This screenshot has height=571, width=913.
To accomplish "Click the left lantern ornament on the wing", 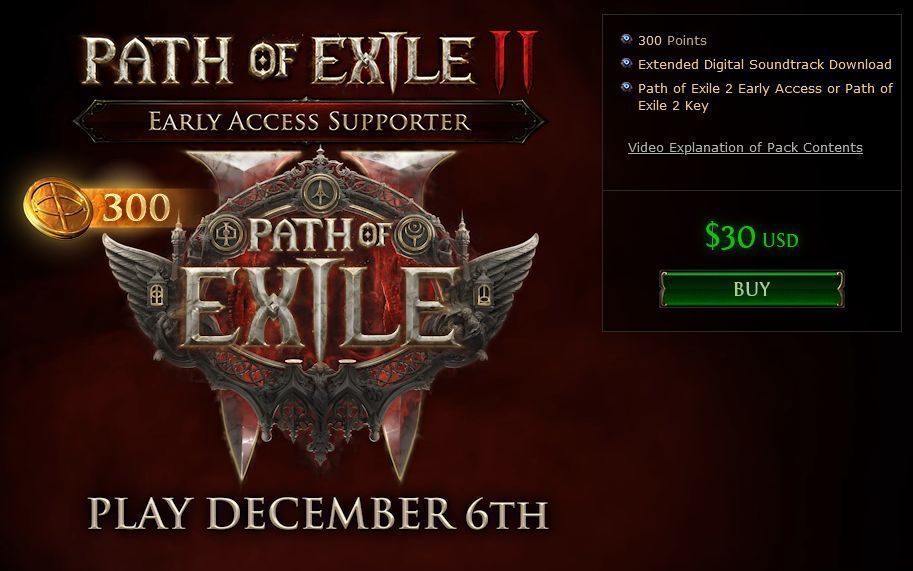I will (157, 292).
